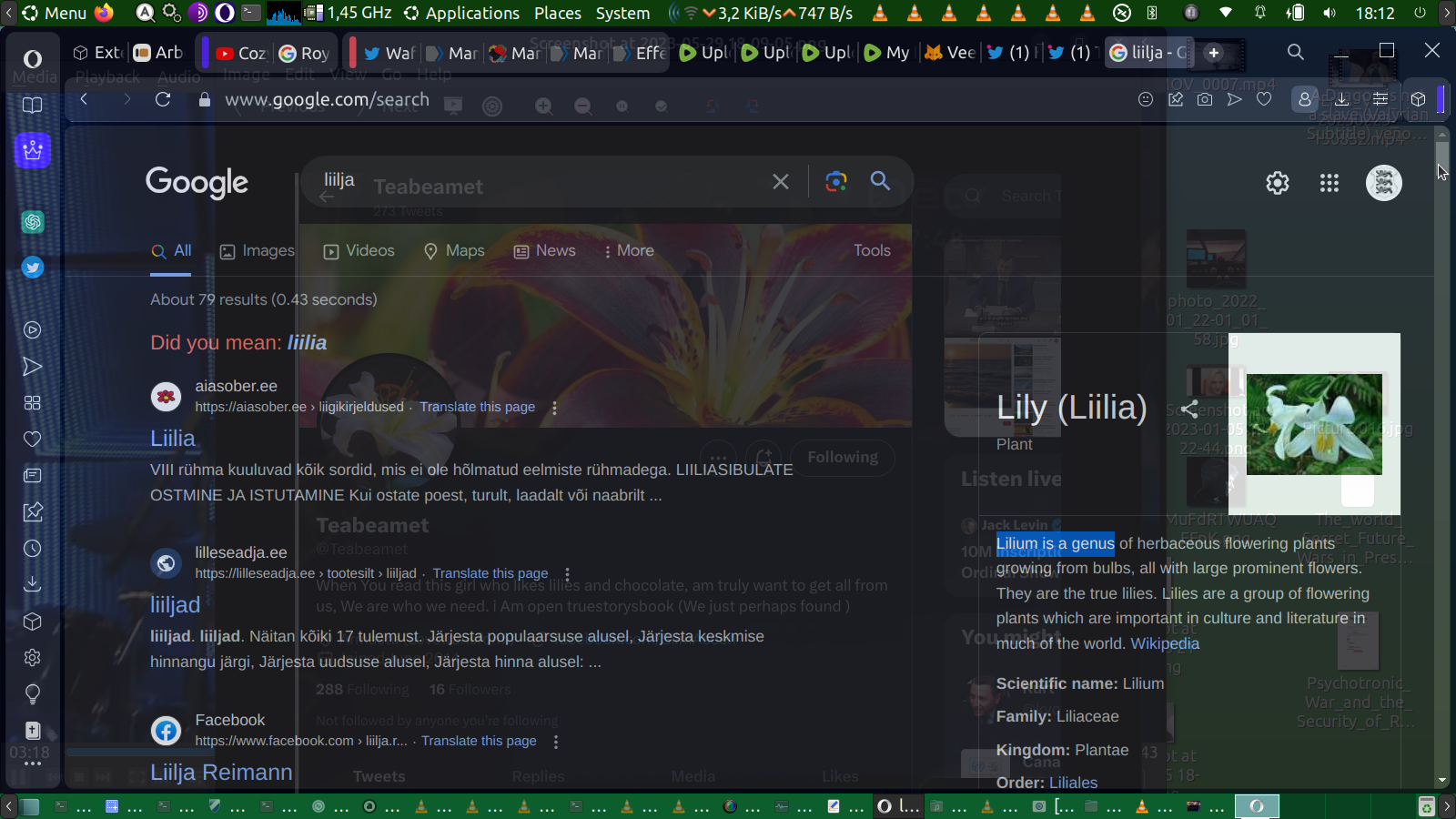
Task: Search by image with Google Lens icon
Action: (836, 181)
